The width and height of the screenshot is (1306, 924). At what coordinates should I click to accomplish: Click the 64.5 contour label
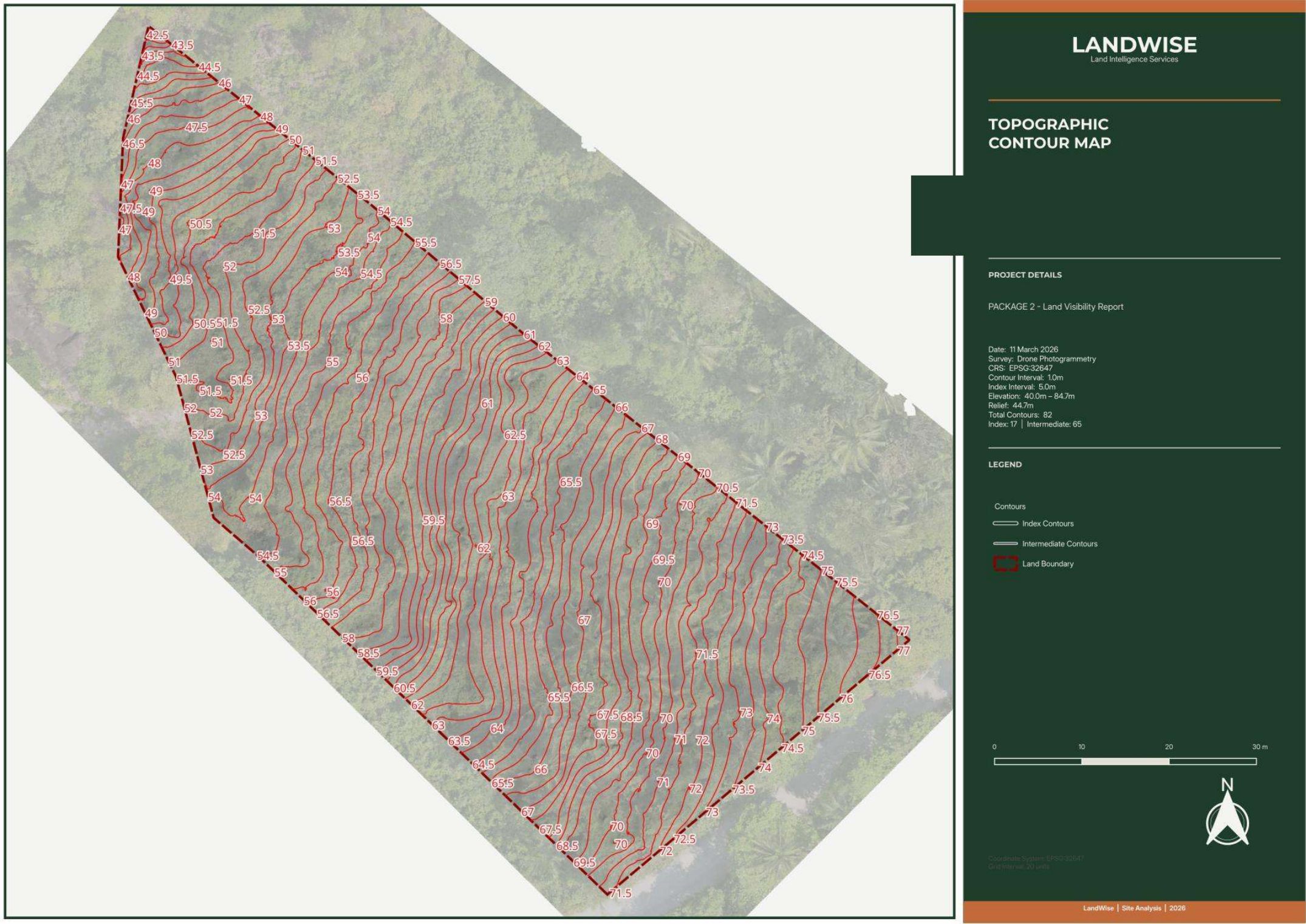483,764
